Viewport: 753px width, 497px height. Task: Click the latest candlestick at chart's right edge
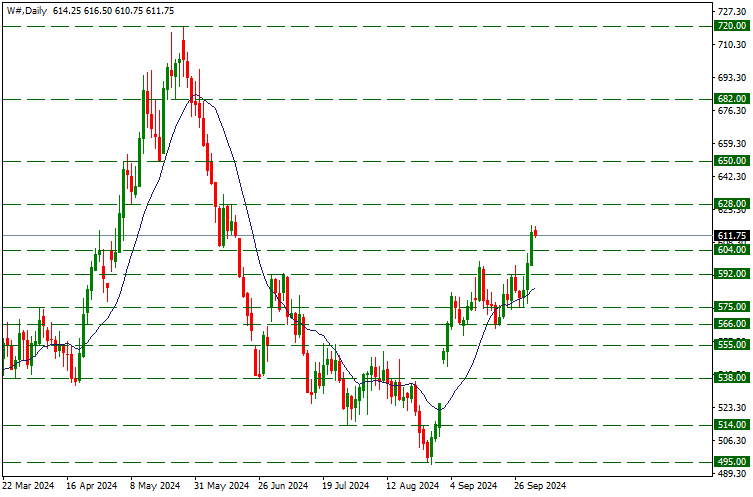tap(535, 232)
